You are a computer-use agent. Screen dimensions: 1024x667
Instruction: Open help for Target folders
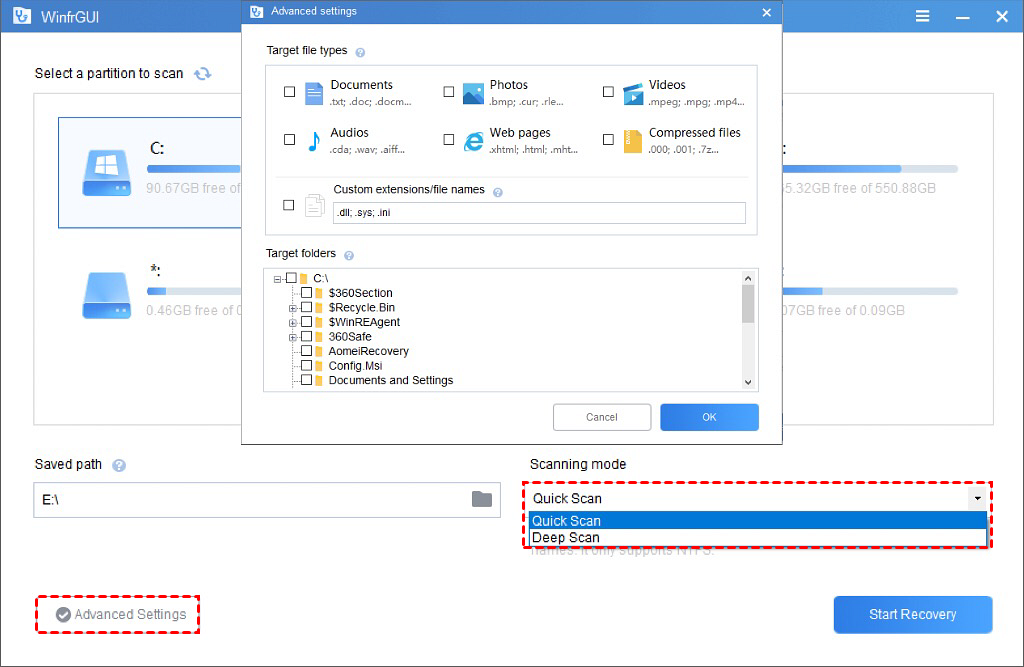[349, 255]
